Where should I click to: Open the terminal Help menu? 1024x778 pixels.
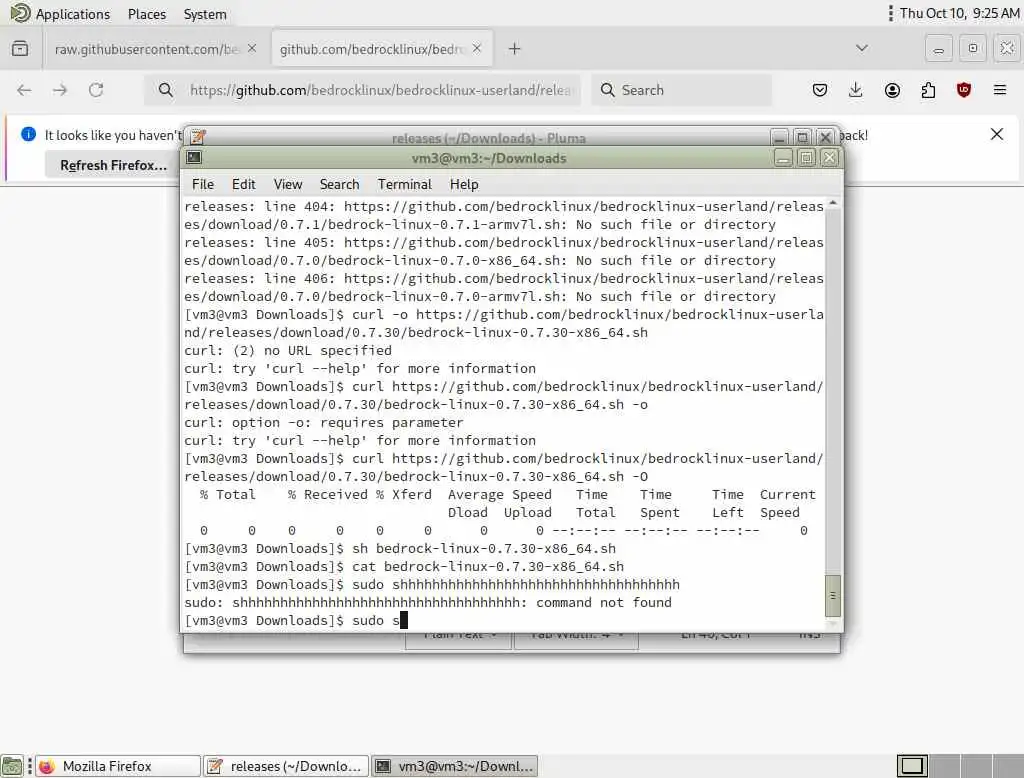coord(464,184)
